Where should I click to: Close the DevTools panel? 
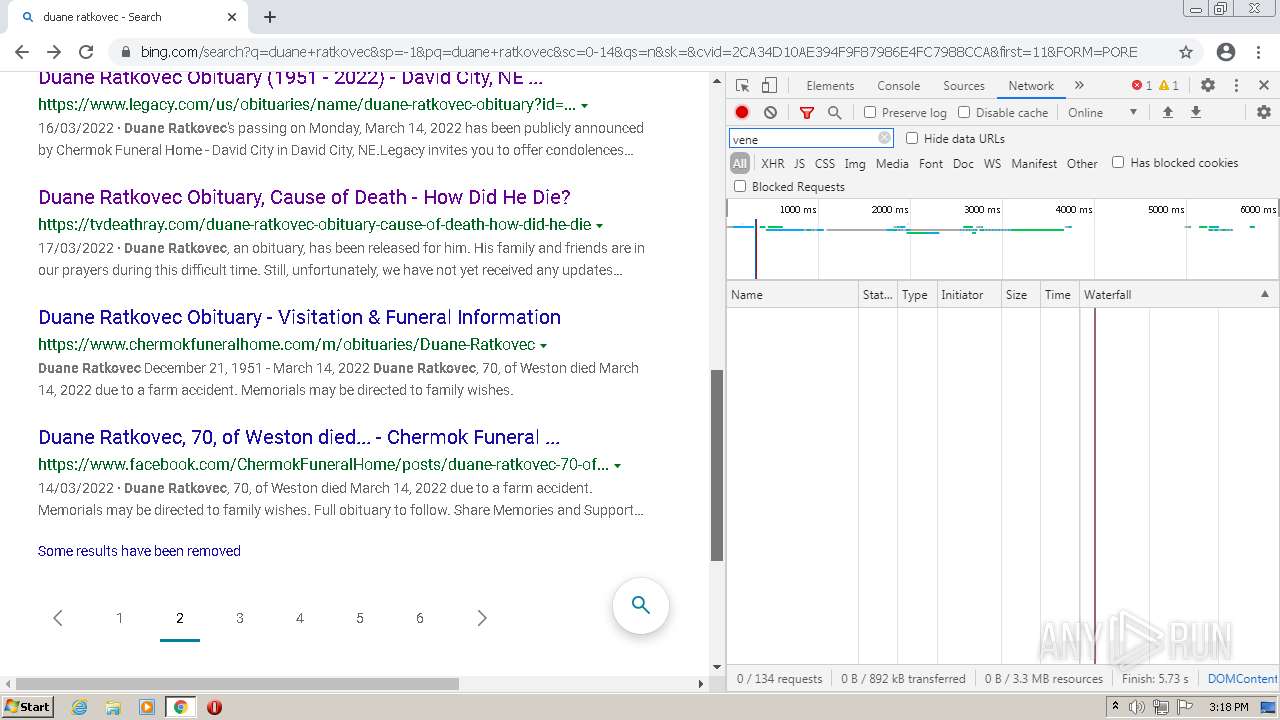[x=1264, y=86]
